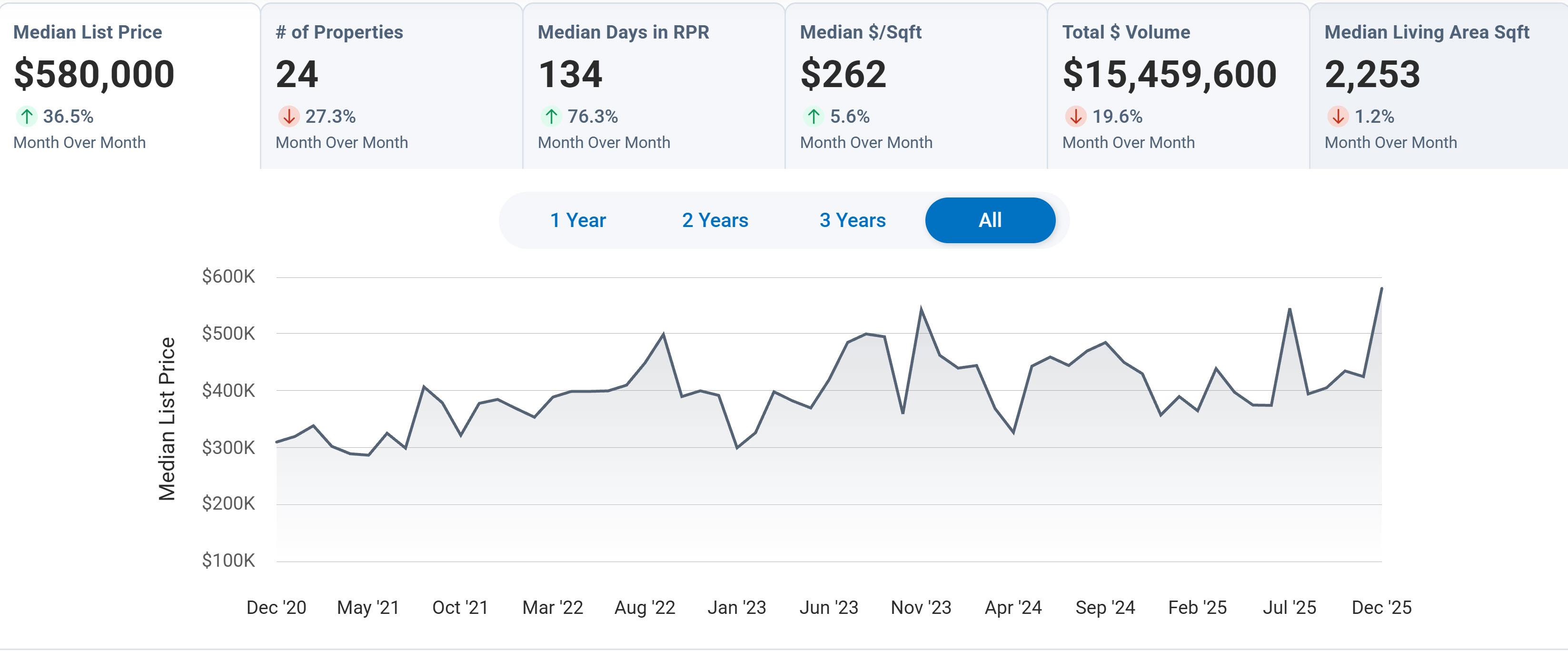Click the Nov '23 peak on chart
Screen dimensions: 1568x651
click(921, 309)
